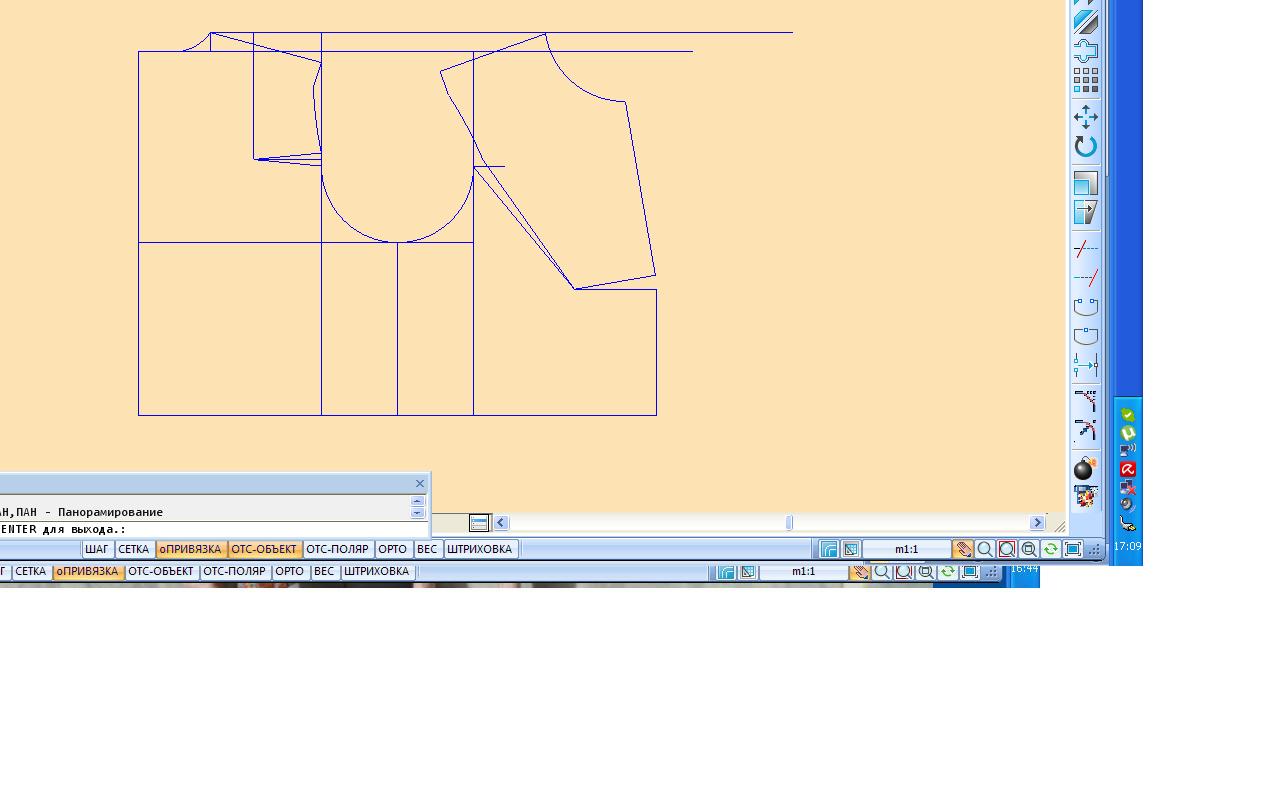Click the green refresh arrows in front status bar
This screenshot has width=1280, height=800.
click(x=1051, y=549)
